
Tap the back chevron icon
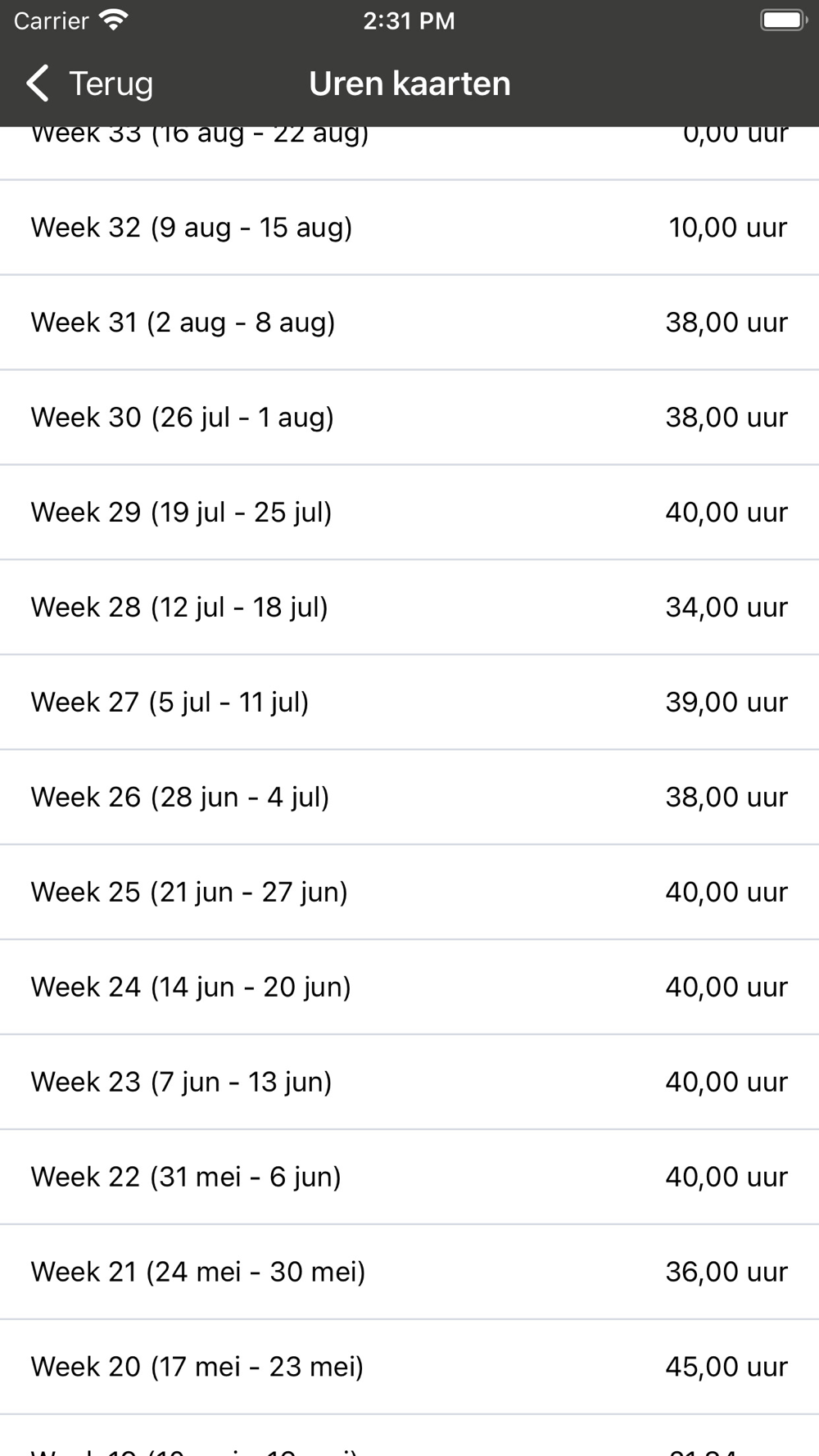click(38, 84)
